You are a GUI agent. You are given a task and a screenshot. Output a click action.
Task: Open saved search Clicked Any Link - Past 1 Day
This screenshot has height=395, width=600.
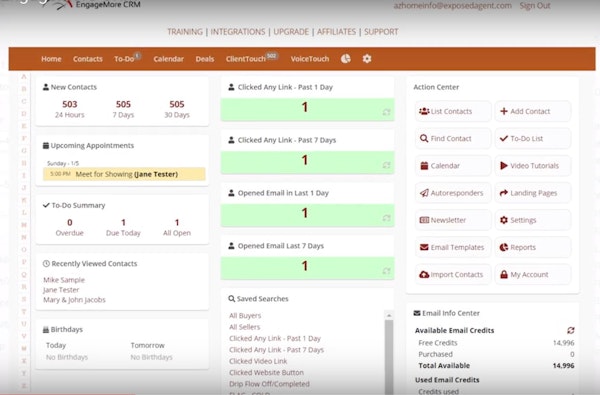(275, 338)
